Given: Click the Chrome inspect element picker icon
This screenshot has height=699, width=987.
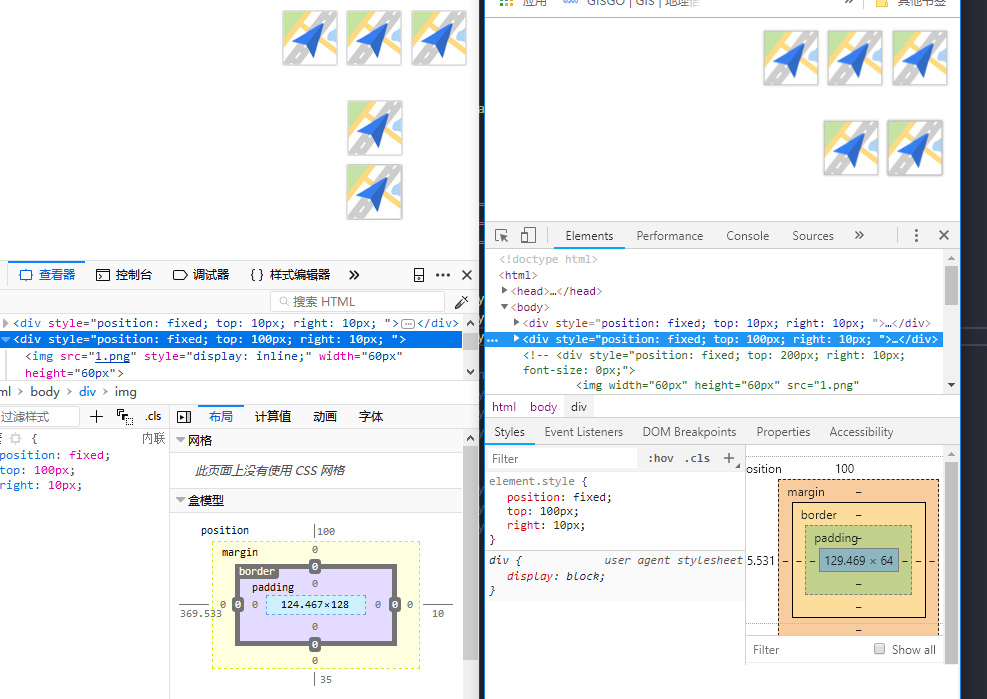Looking at the screenshot, I should coord(502,236).
